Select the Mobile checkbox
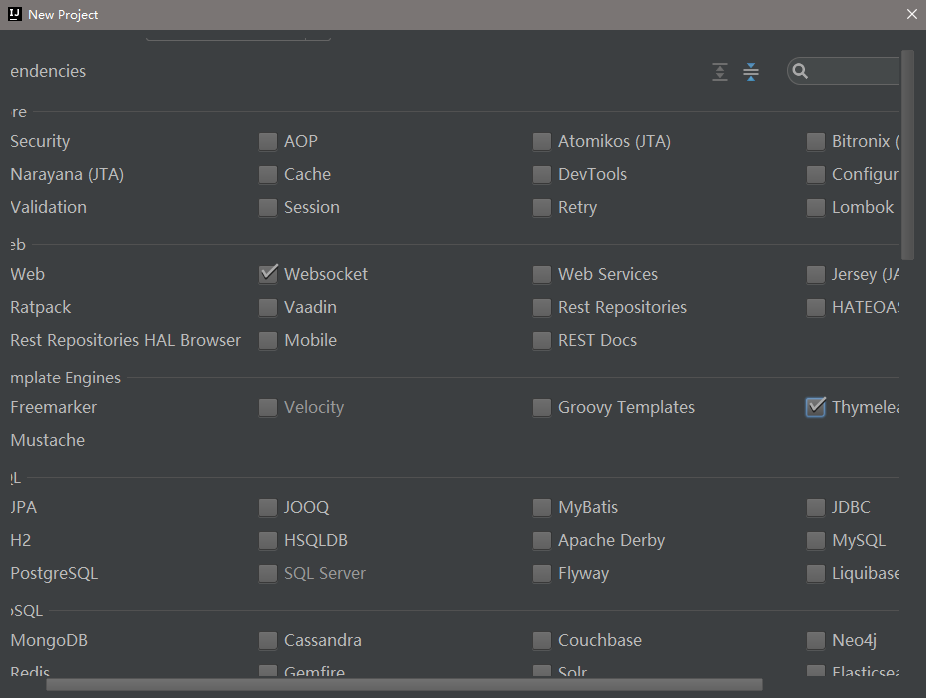Image resolution: width=926 pixels, height=698 pixels. pyautogui.click(x=268, y=341)
